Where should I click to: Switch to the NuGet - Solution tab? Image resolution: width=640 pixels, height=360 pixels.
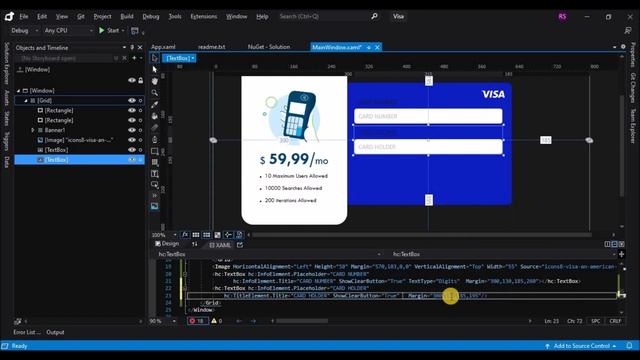[269, 47]
